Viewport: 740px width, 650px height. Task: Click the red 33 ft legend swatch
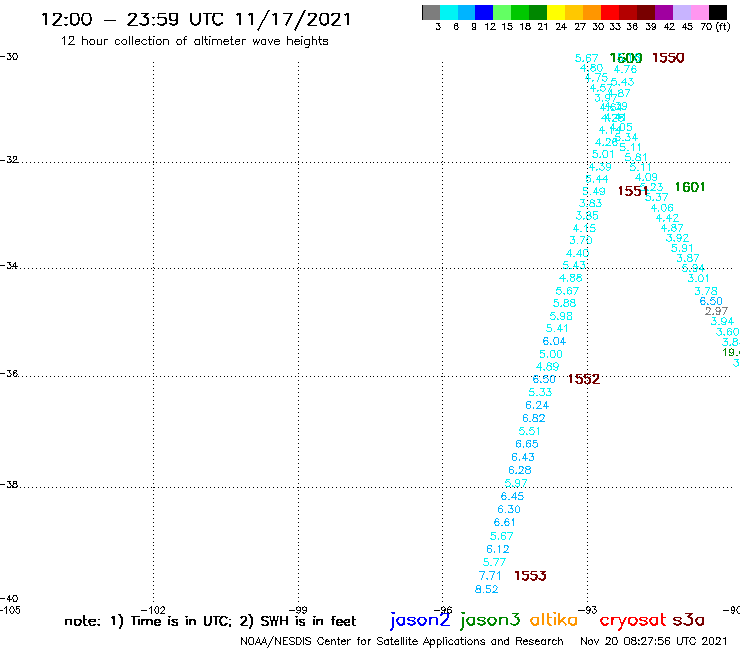point(610,12)
